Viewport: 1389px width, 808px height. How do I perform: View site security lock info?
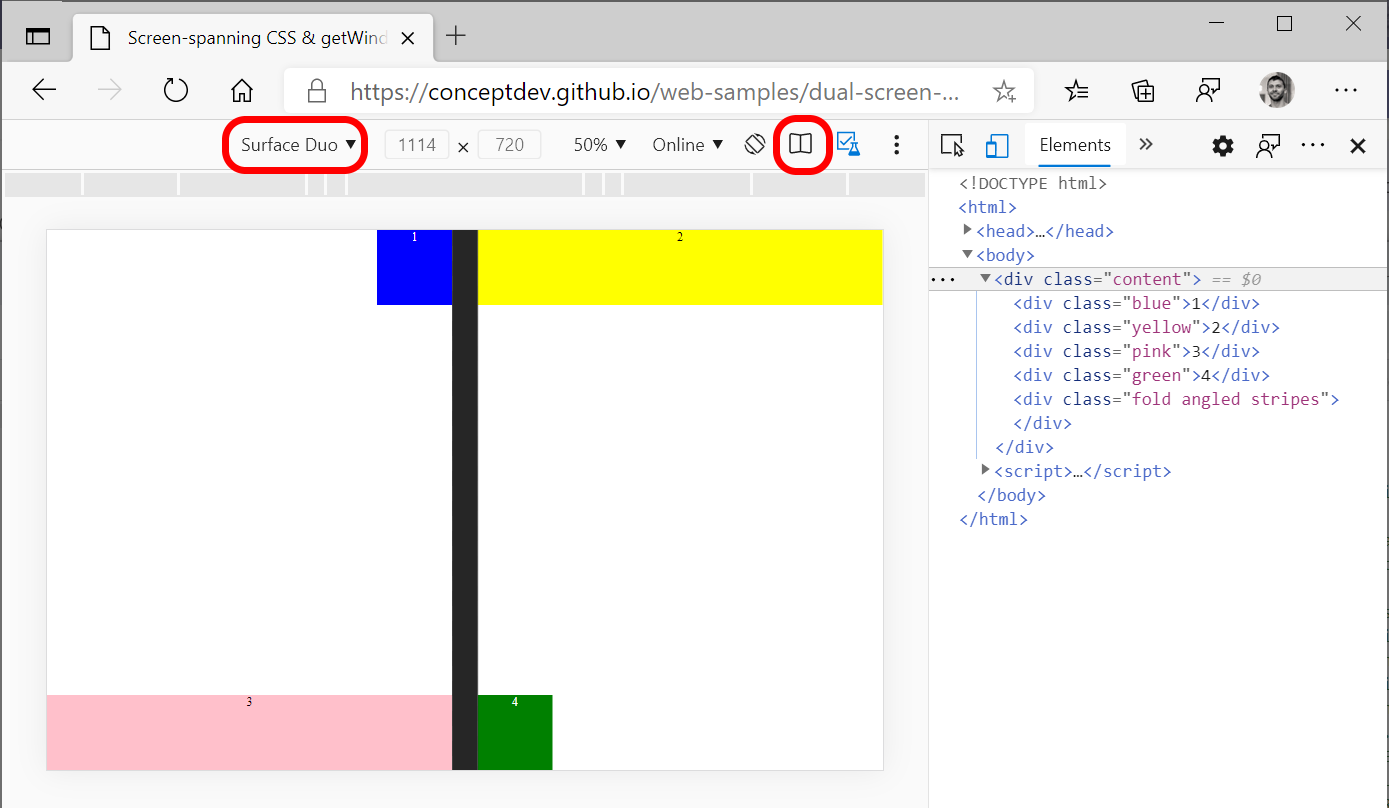tap(317, 92)
